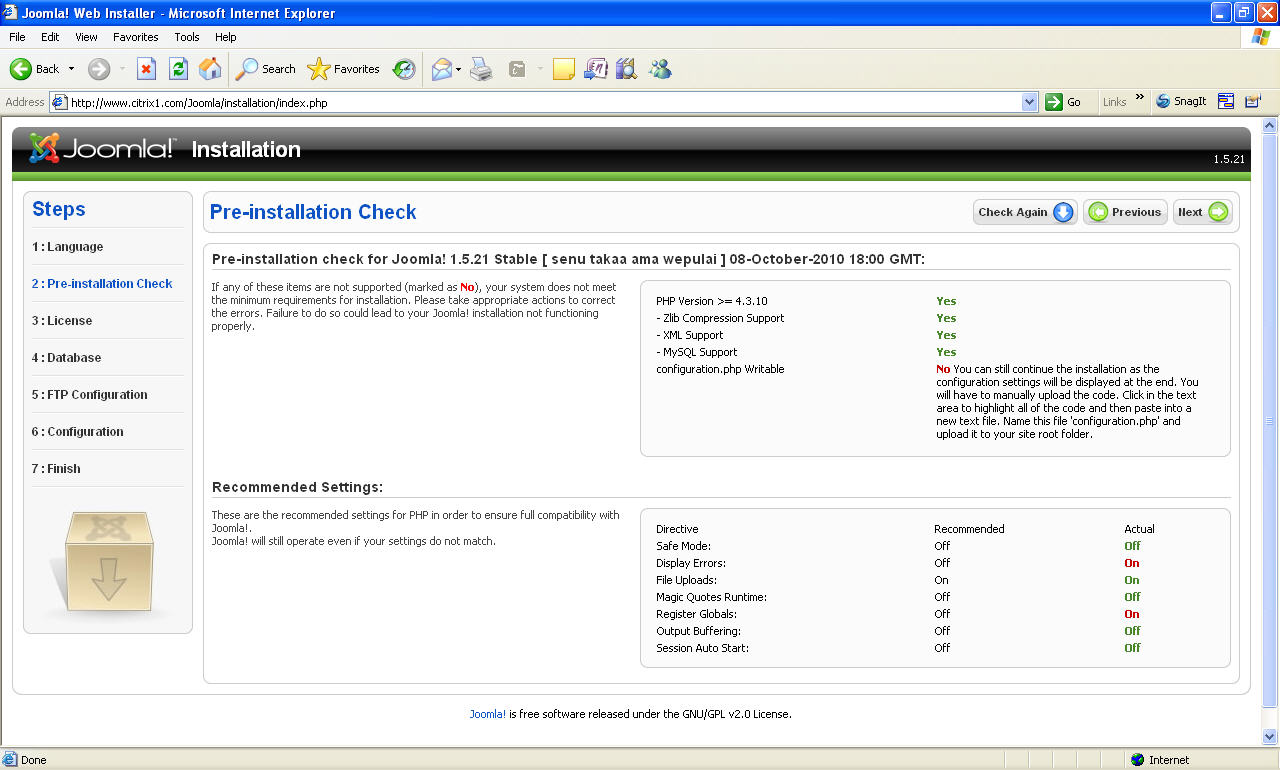Screen dimensions: 1280x770
Task: Click step '1 : Language'
Action: coord(67,247)
